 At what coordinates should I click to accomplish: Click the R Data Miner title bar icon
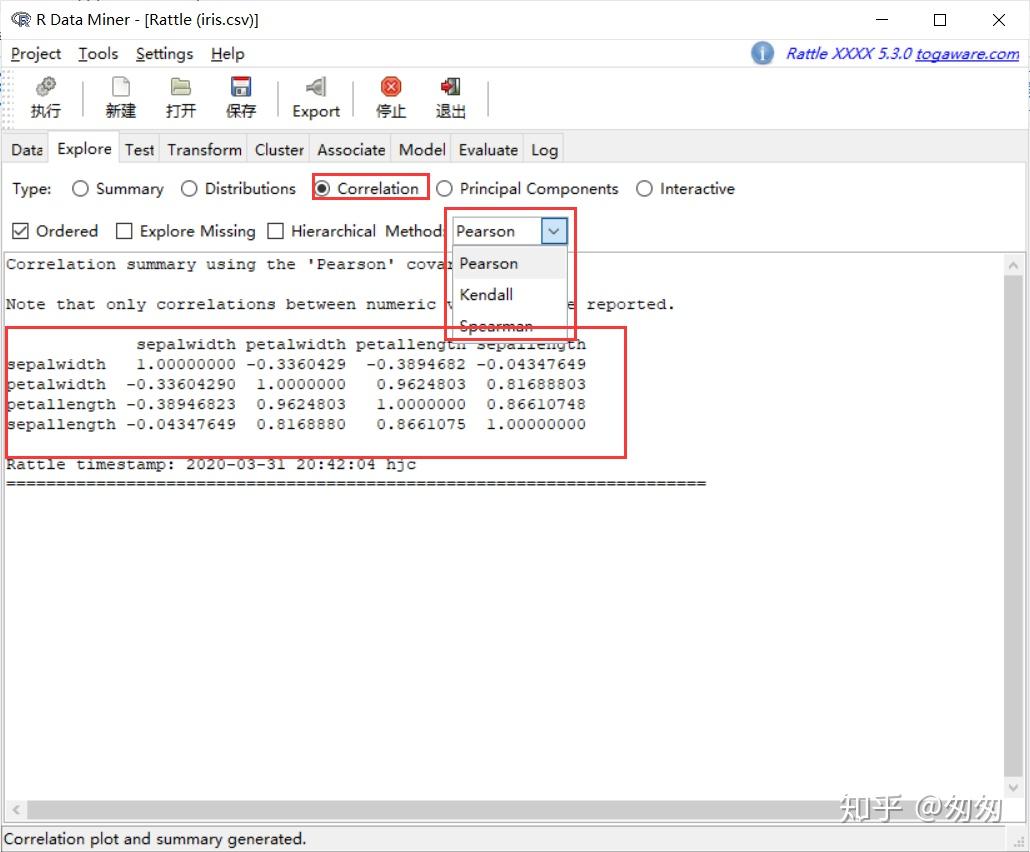pyautogui.click(x=21, y=19)
